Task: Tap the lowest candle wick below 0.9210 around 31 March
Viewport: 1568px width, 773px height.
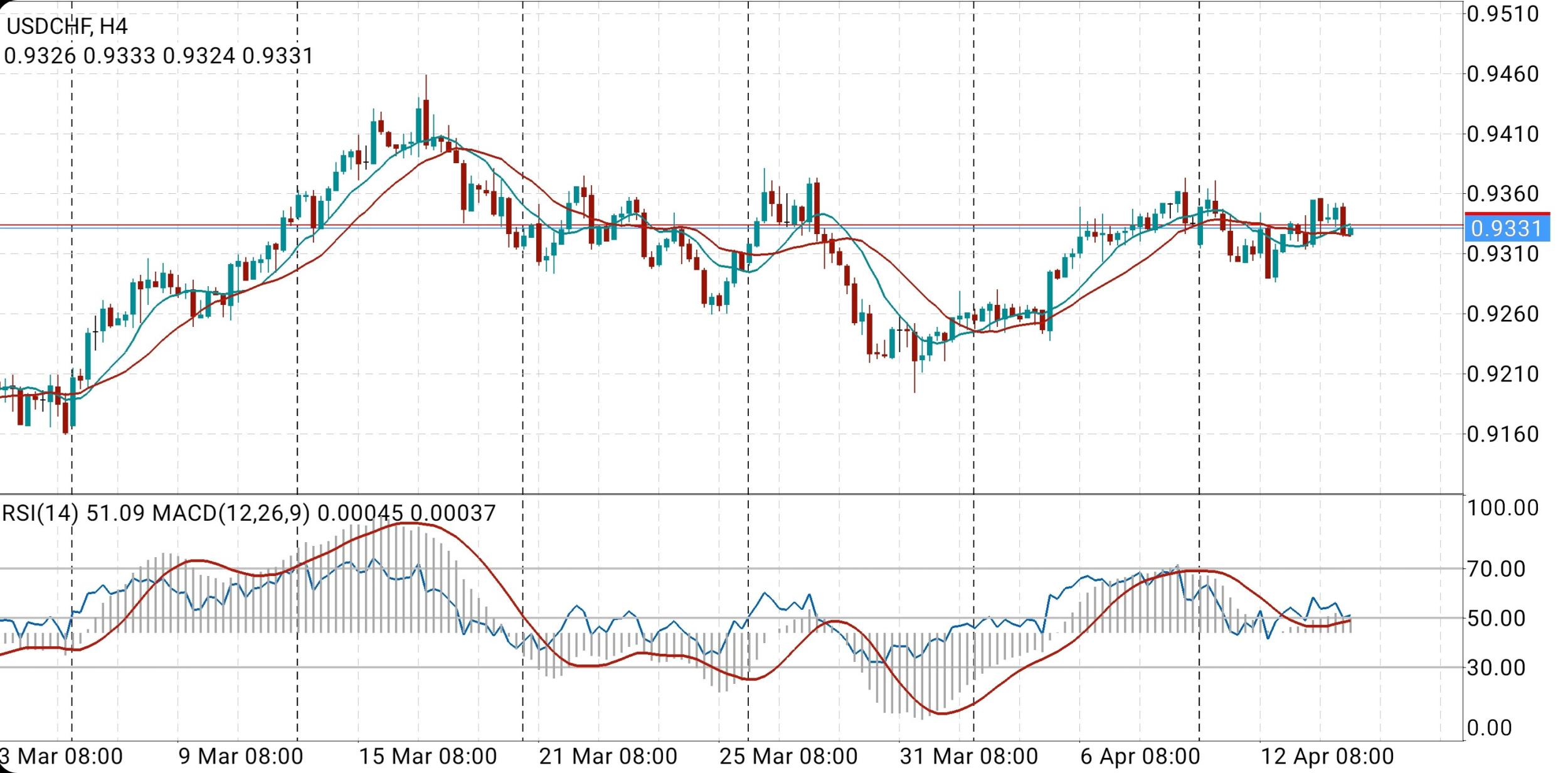Action: pyautogui.click(x=914, y=358)
